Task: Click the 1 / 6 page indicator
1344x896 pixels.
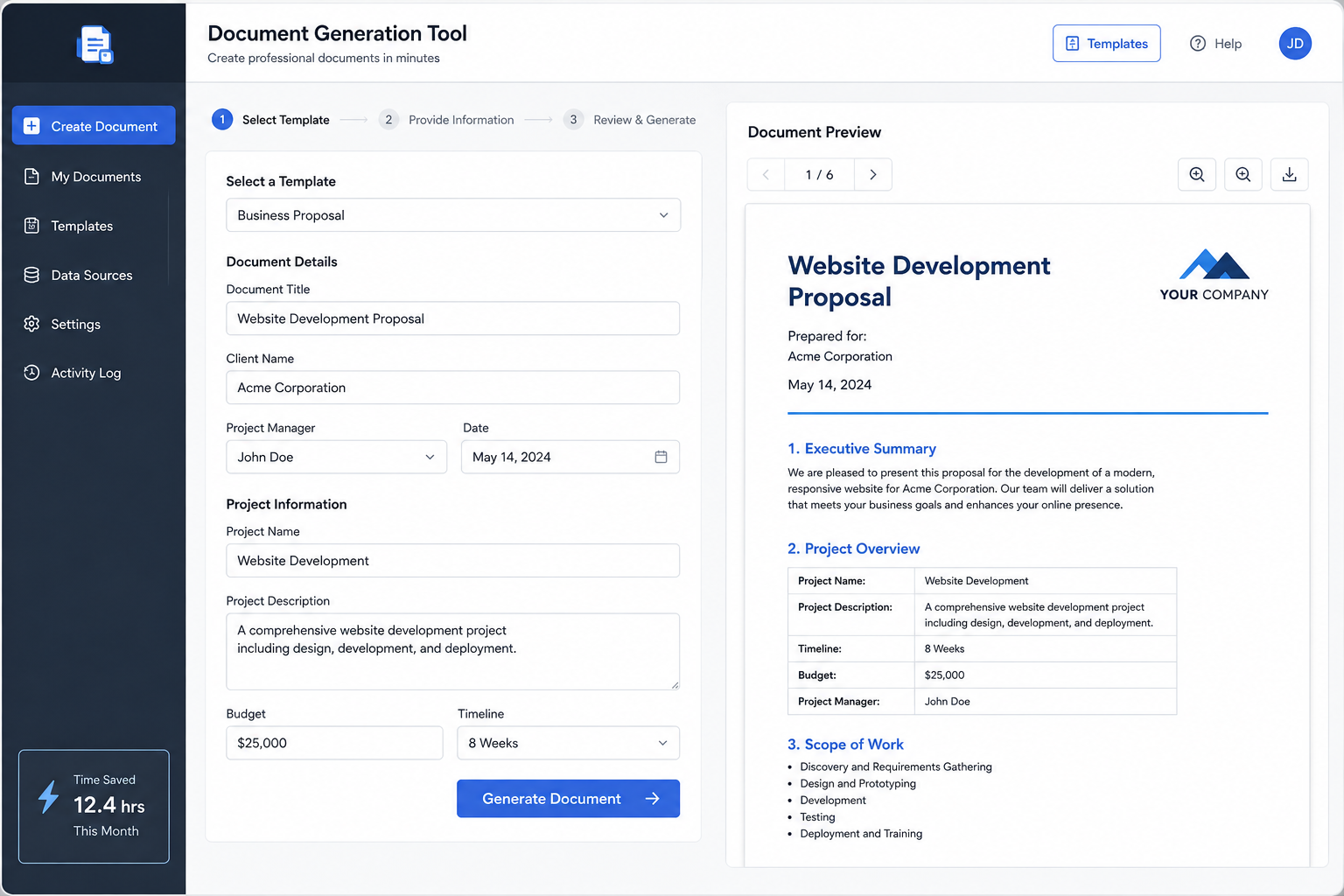Action: click(819, 175)
